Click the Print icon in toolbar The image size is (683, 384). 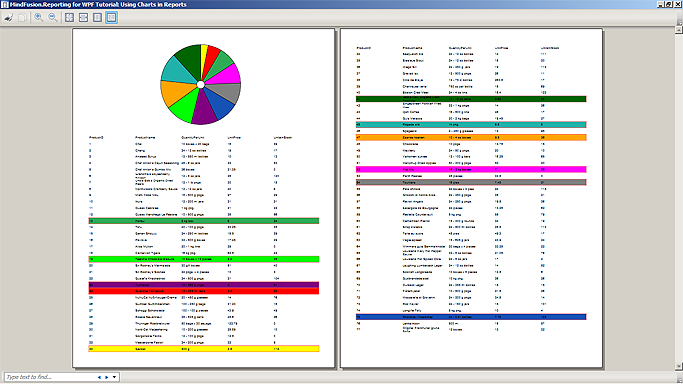[9, 17]
